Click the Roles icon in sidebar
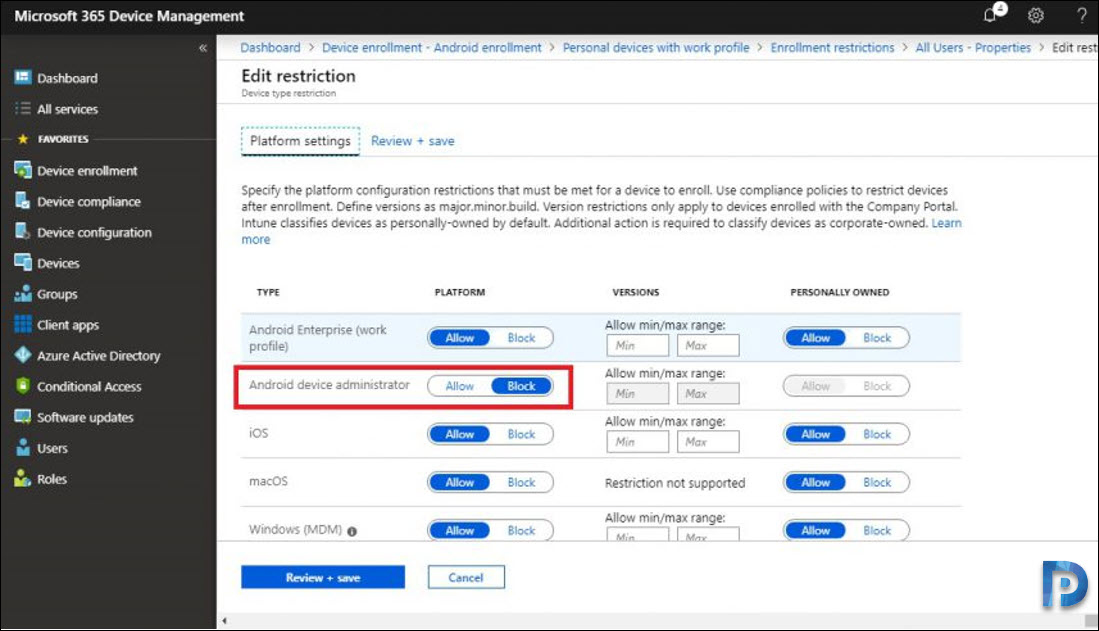Viewport: 1099px width, 631px height. 22,478
